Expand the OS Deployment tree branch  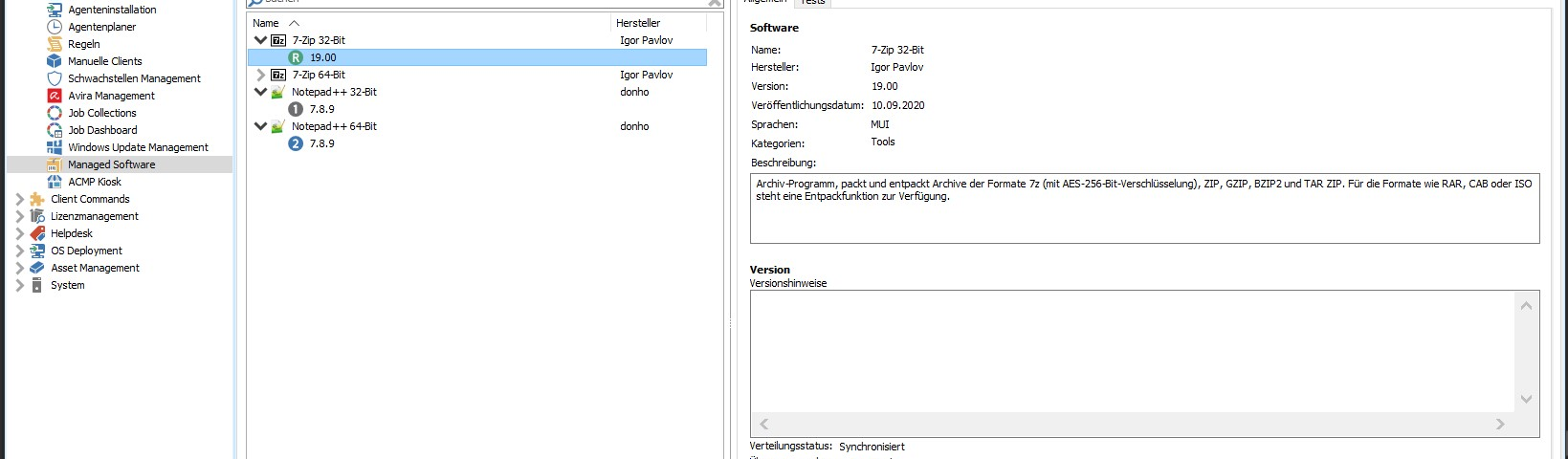tap(19, 251)
